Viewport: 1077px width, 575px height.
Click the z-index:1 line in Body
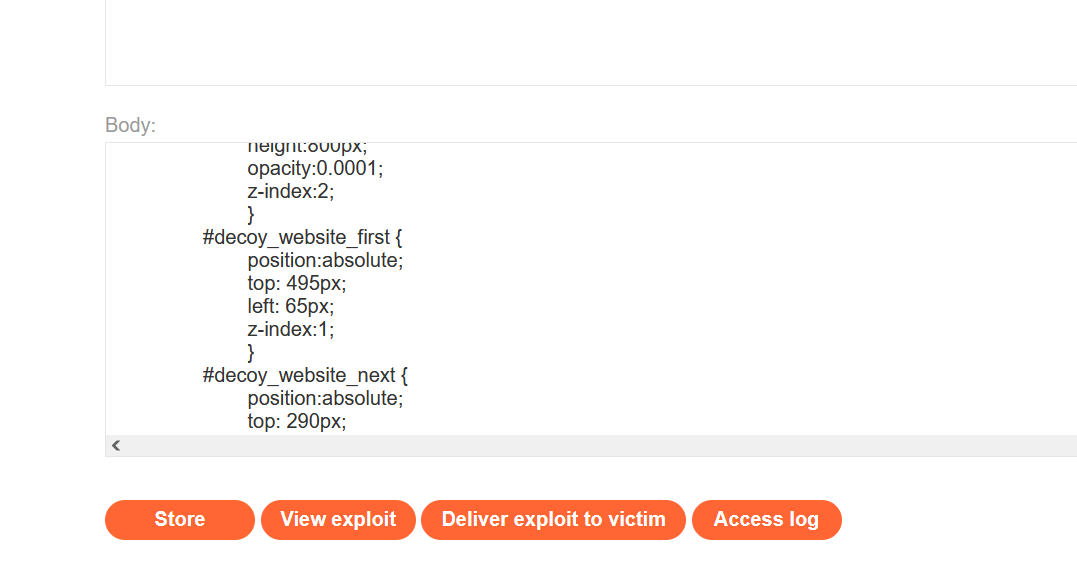pyautogui.click(x=291, y=329)
